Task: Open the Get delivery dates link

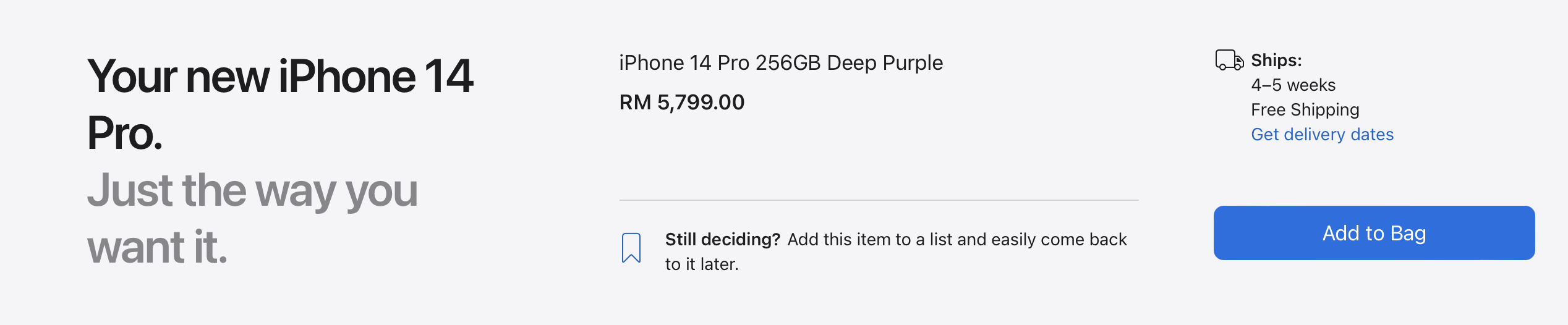Action: 1322,135
